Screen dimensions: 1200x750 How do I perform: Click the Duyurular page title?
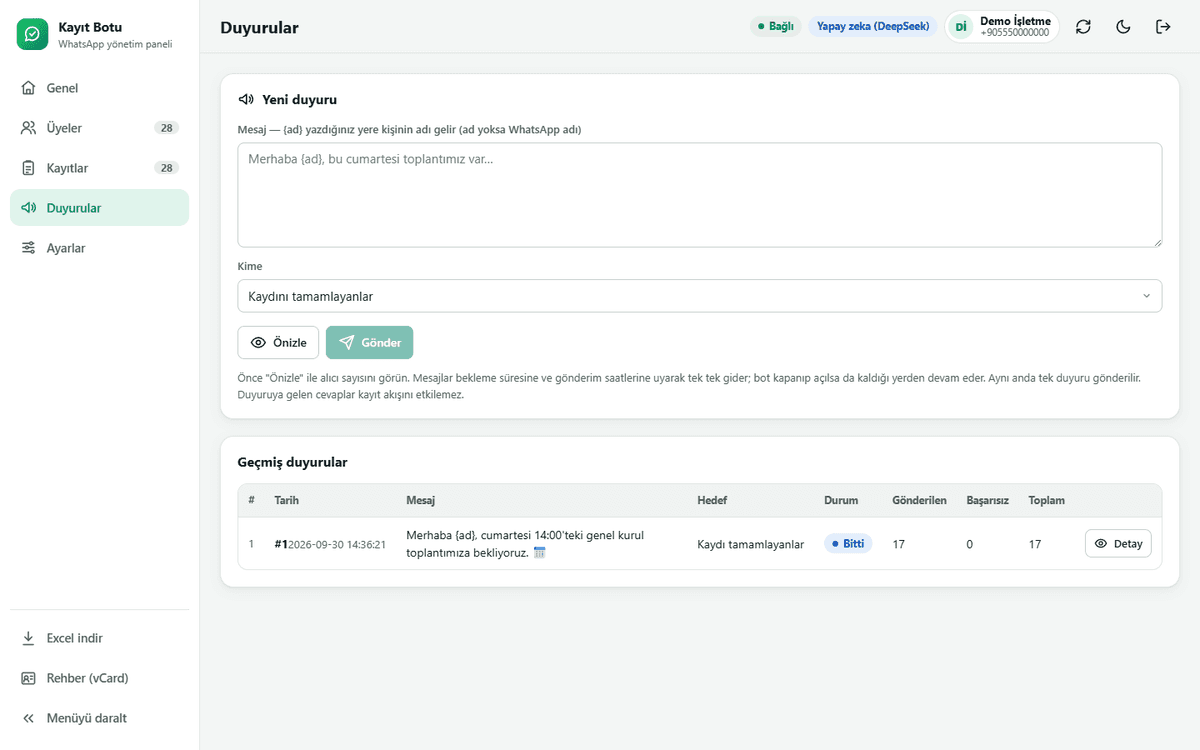pyautogui.click(x=259, y=28)
